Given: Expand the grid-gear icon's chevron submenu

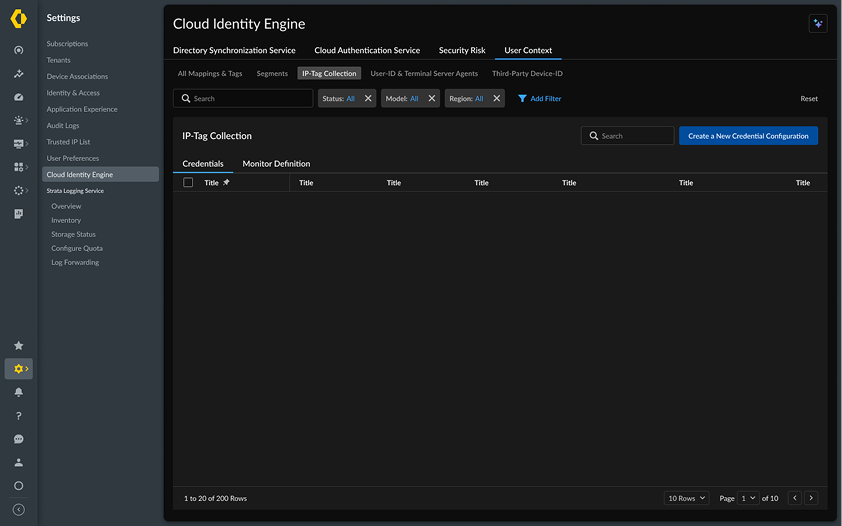Looking at the screenshot, I should [x=27, y=167].
